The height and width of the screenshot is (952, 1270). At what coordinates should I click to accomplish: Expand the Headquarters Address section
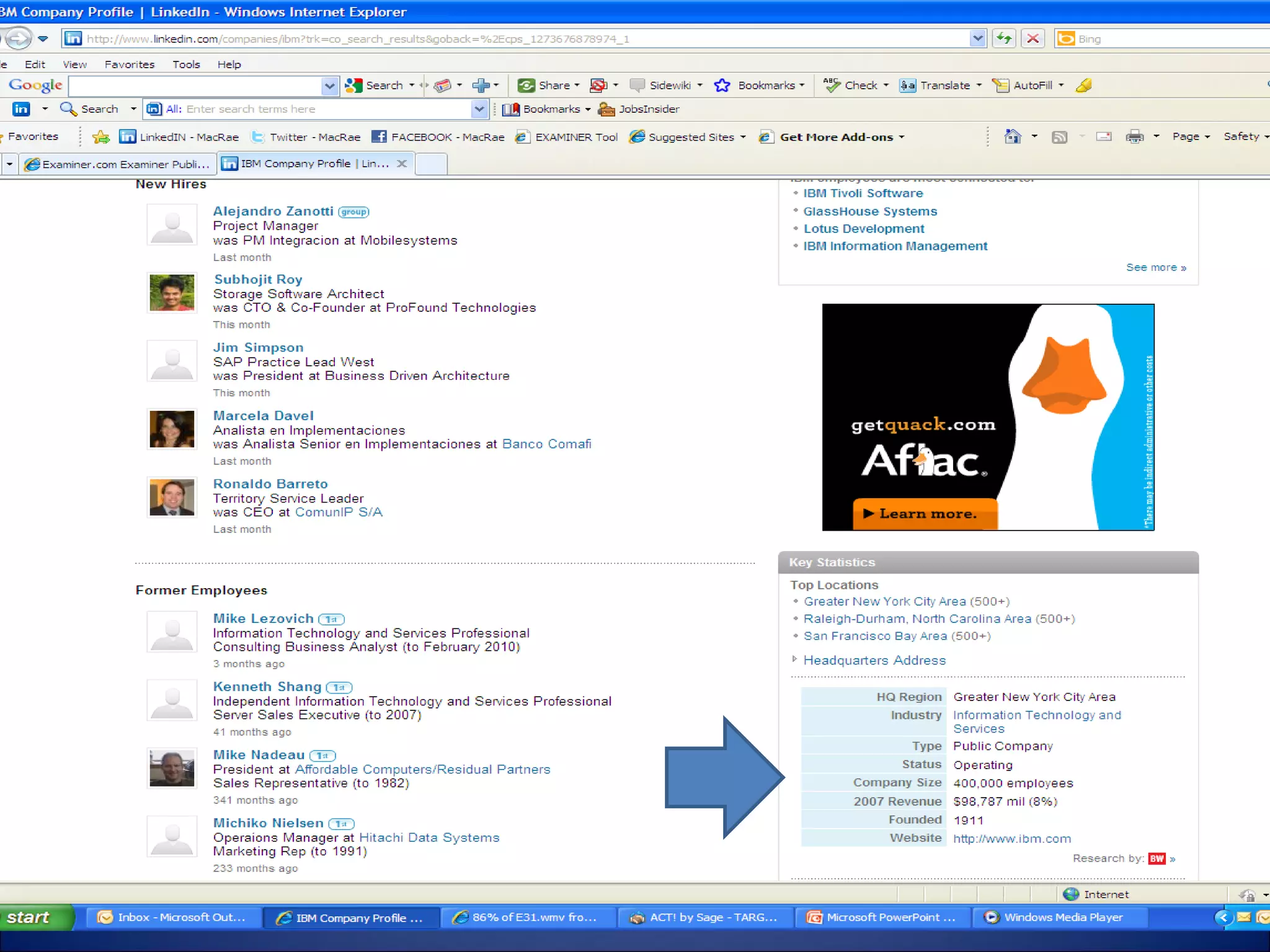point(874,660)
